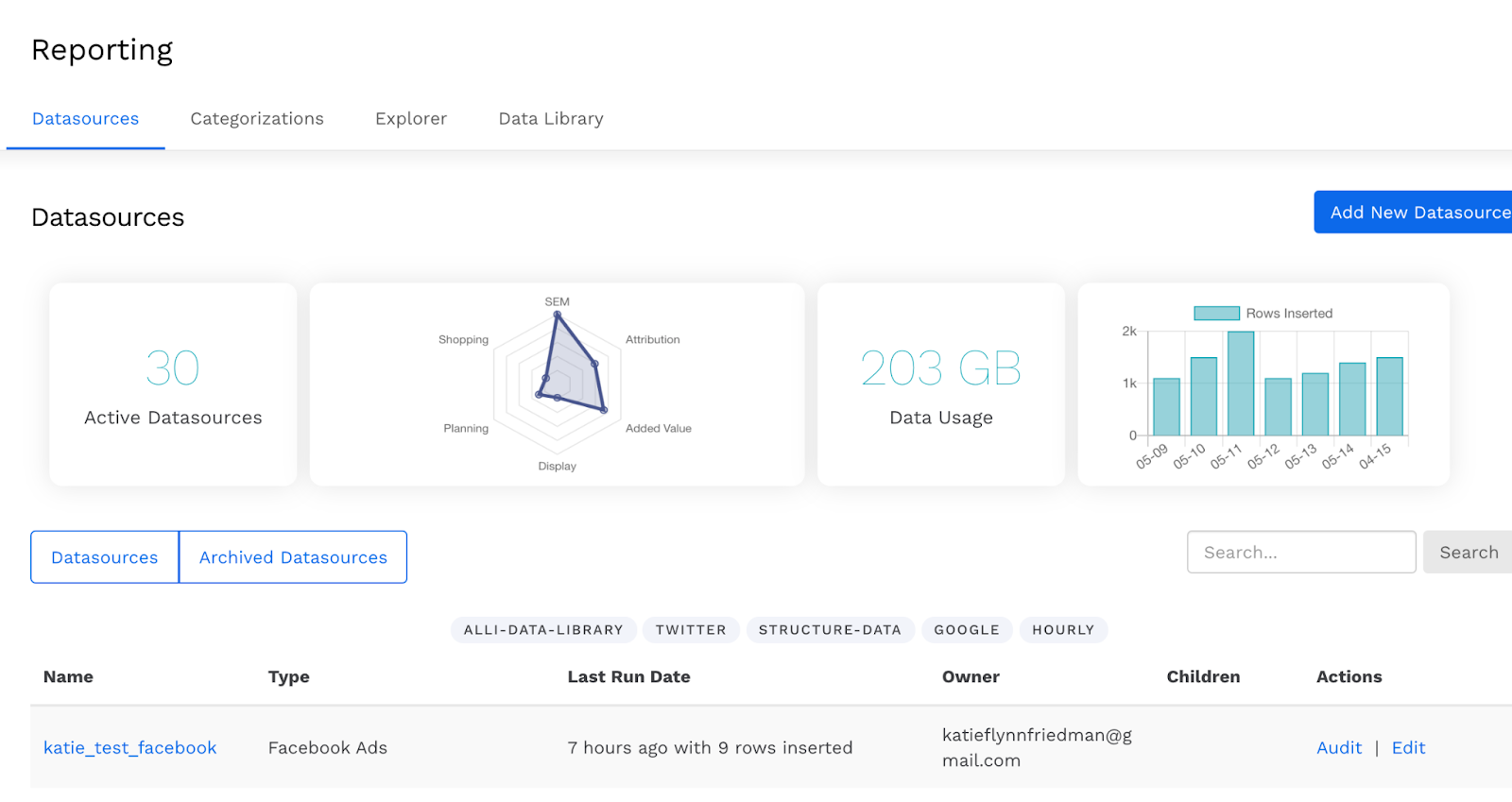Apply the GOOGLE tag filter
The image size is (1512, 802).
click(966, 630)
